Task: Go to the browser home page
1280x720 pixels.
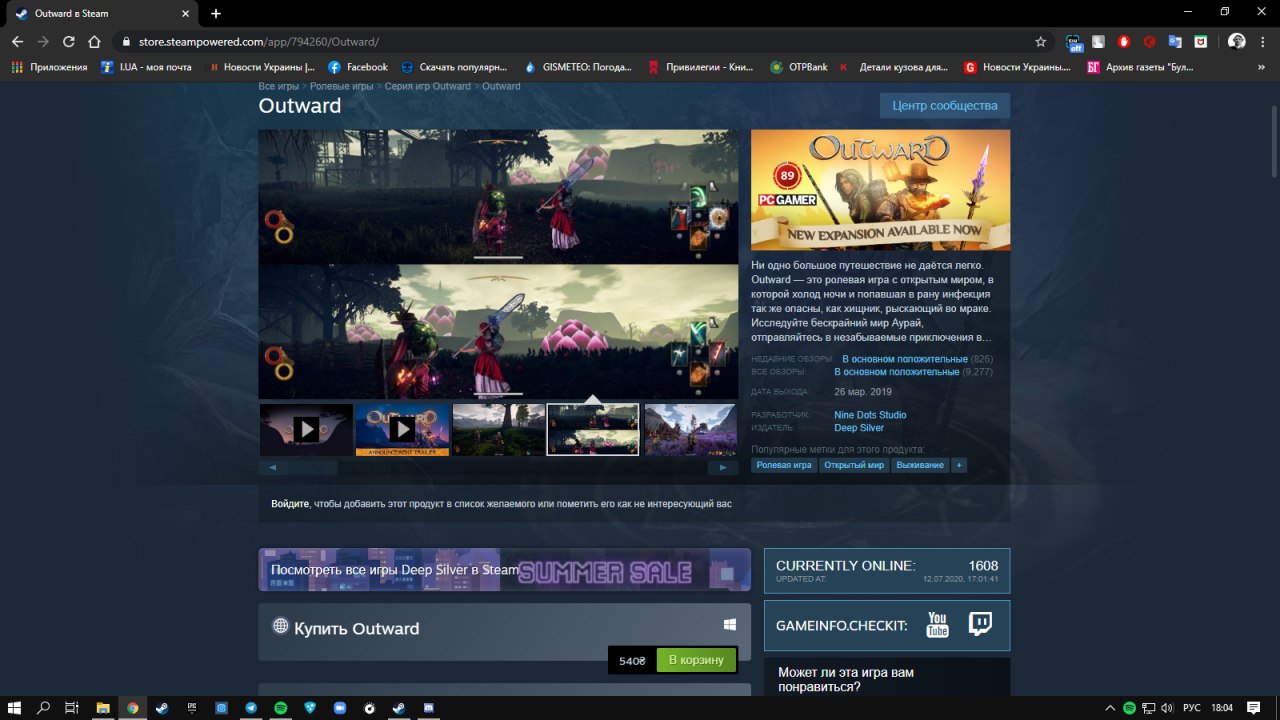Action: coord(95,42)
